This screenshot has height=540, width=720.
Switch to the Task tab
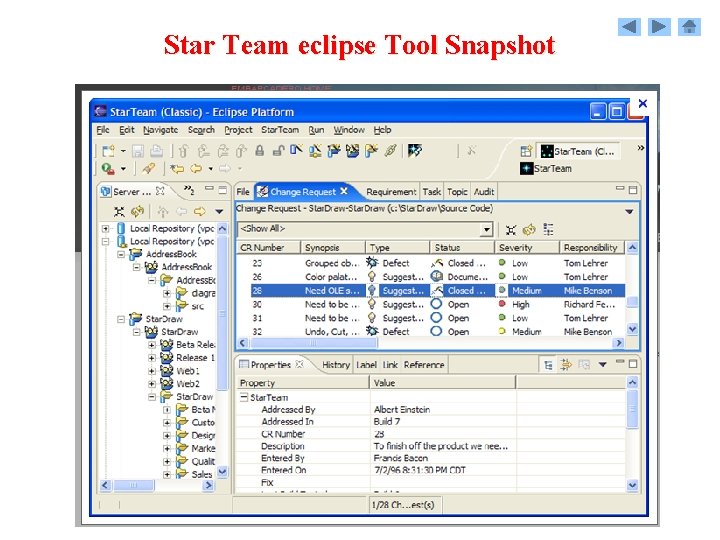tap(432, 192)
